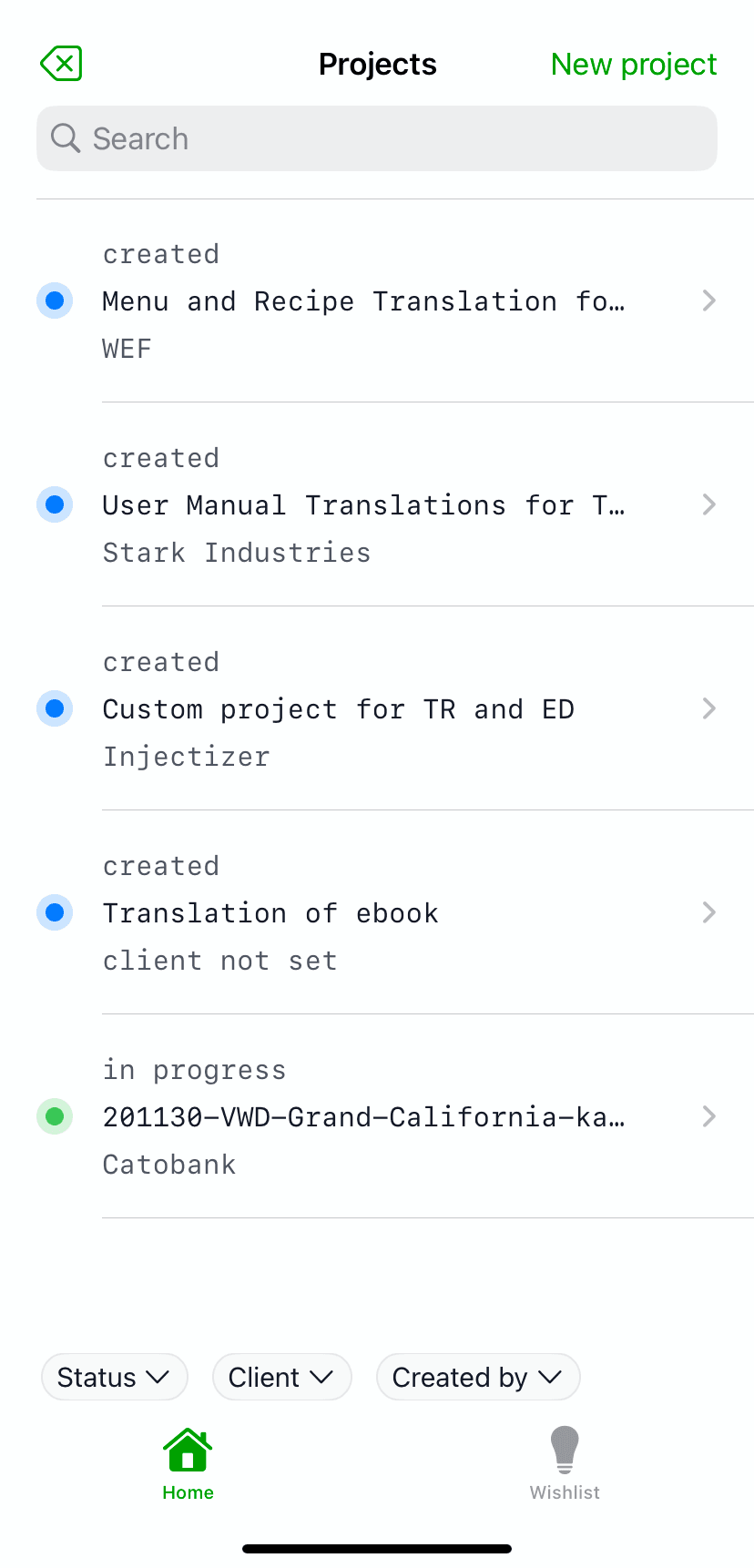Viewport: 754px width, 1568px height.
Task: Switch to the Wishlist tab label
Action: pyautogui.click(x=565, y=1492)
